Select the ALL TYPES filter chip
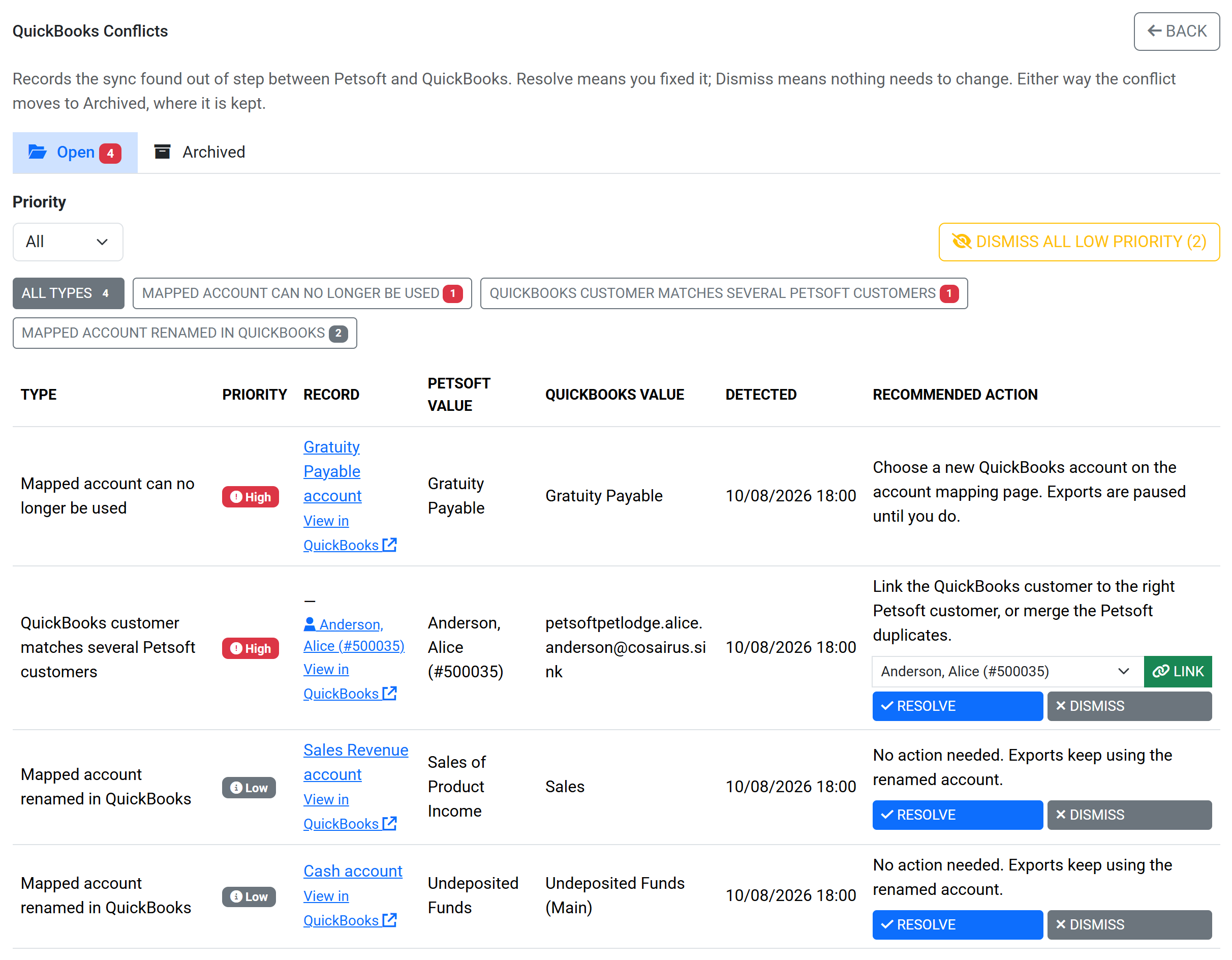This screenshot has width=1232, height=960. coord(68,293)
